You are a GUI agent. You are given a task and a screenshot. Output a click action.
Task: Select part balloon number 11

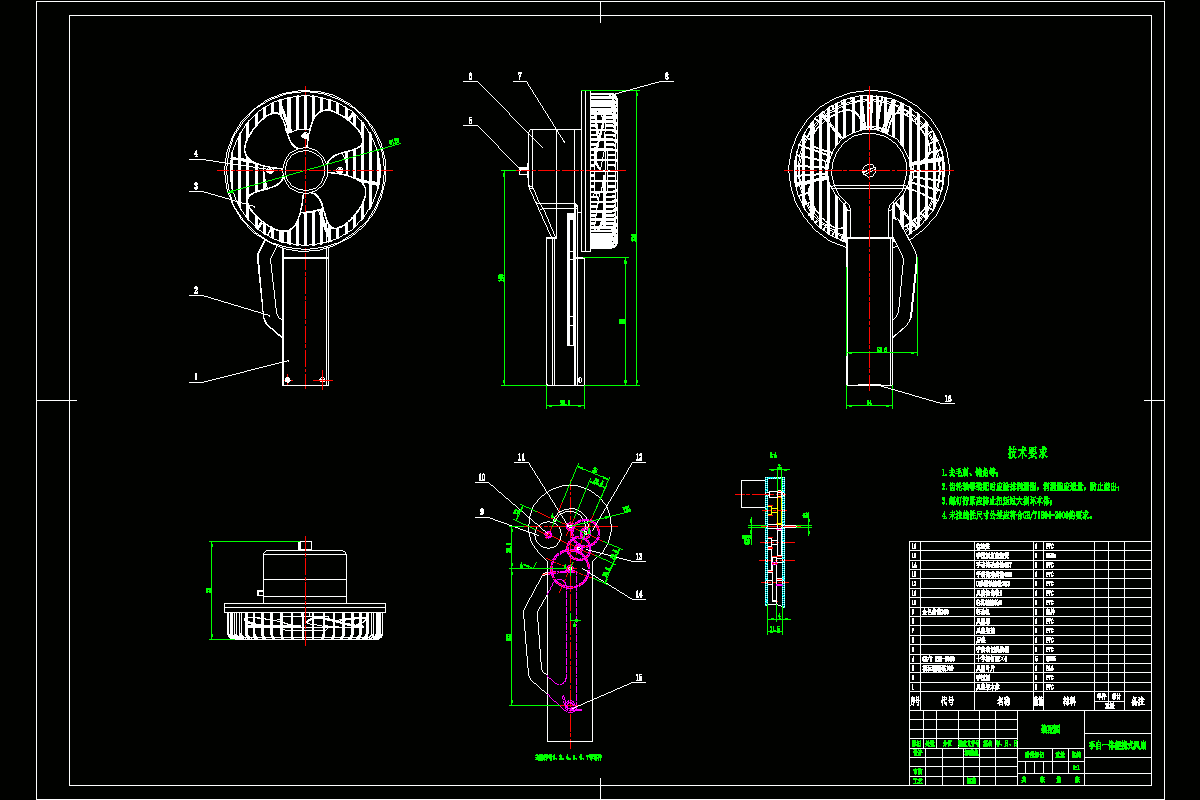coord(521,457)
